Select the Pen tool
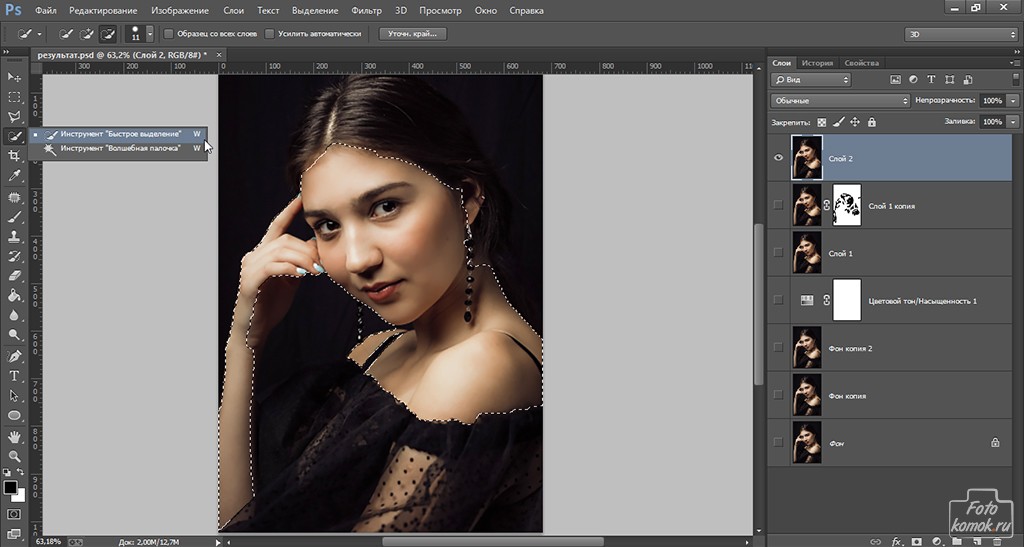Screen dimensions: 1024x547 click(14, 355)
